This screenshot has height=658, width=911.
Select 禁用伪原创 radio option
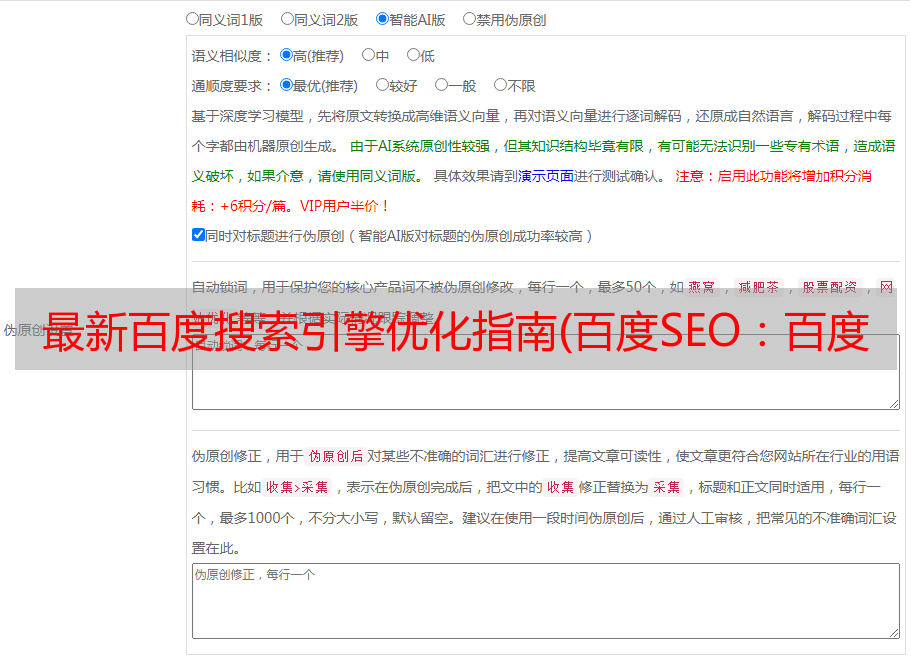point(469,19)
